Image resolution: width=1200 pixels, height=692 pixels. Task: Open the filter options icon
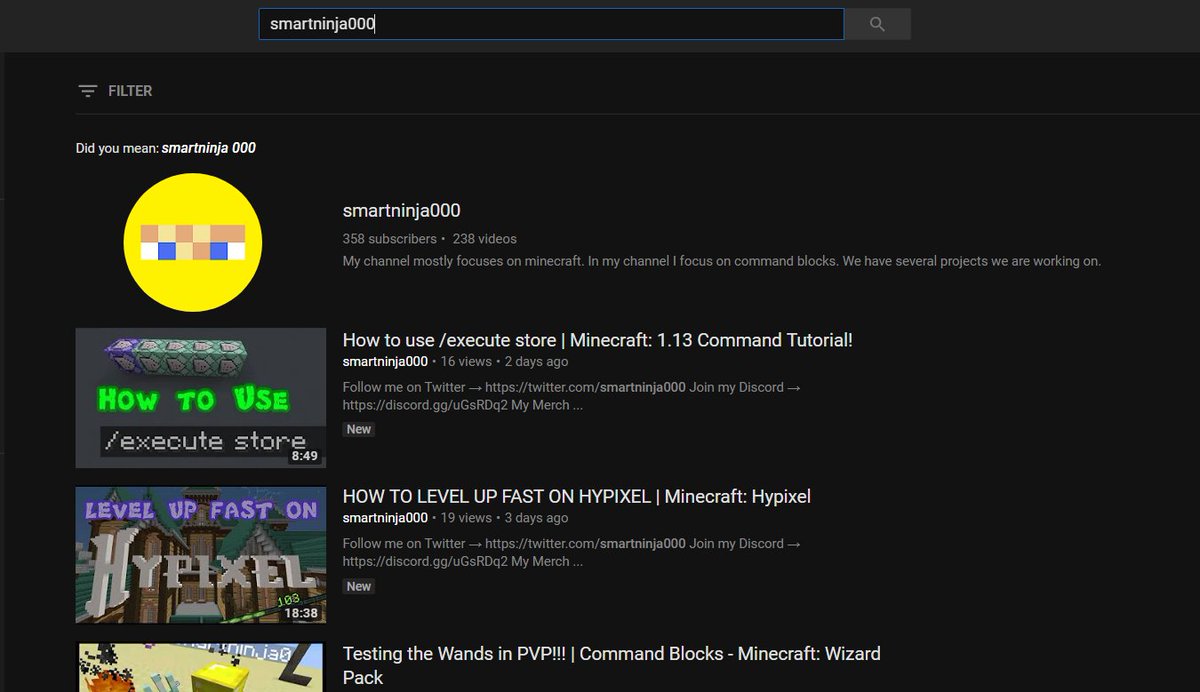coord(88,91)
